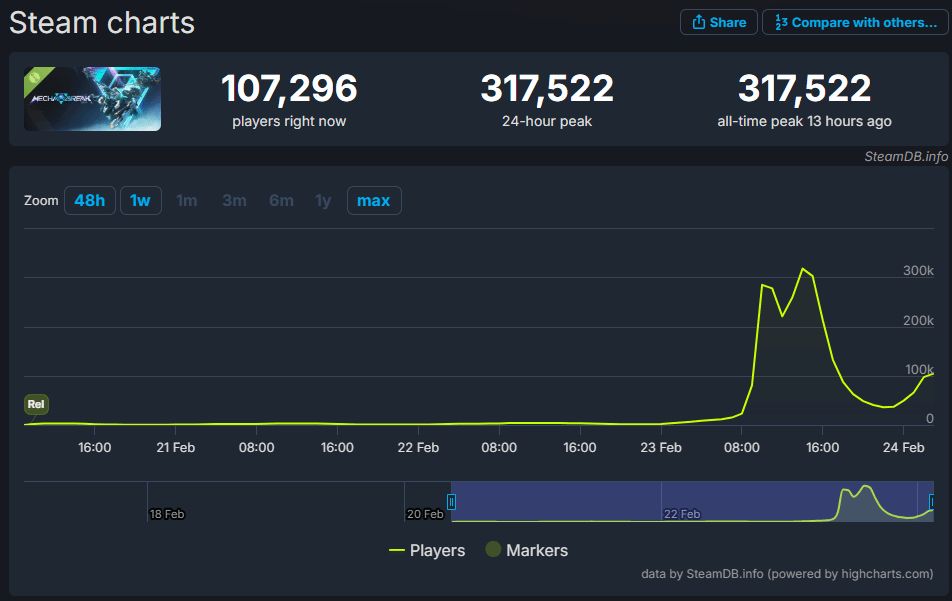The width and height of the screenshot is (952, 601).
Task: Click the 24 Feb x-axis label
Action: (x=903, y=447)
